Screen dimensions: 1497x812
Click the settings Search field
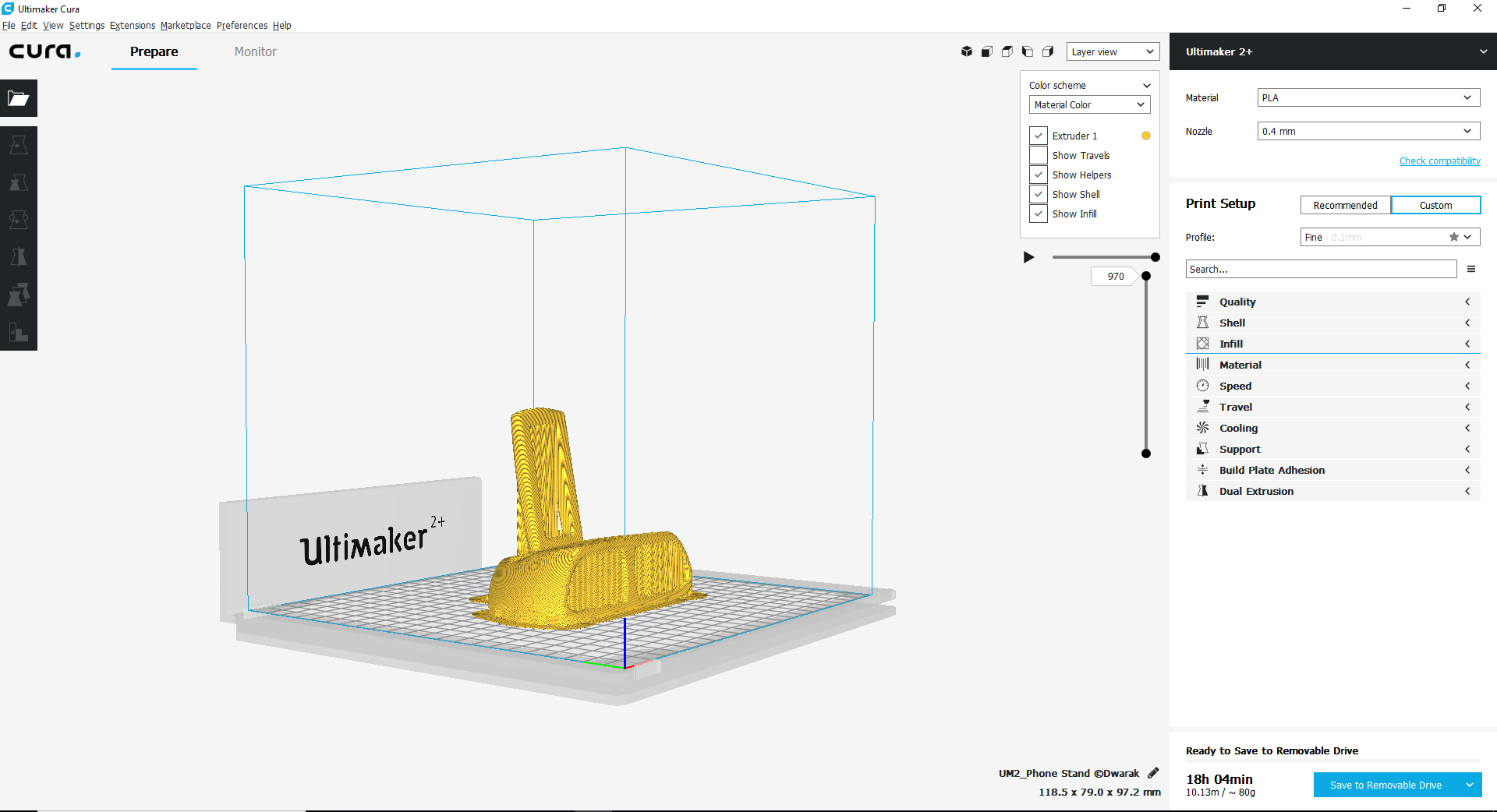click(x=1322, y=269)
